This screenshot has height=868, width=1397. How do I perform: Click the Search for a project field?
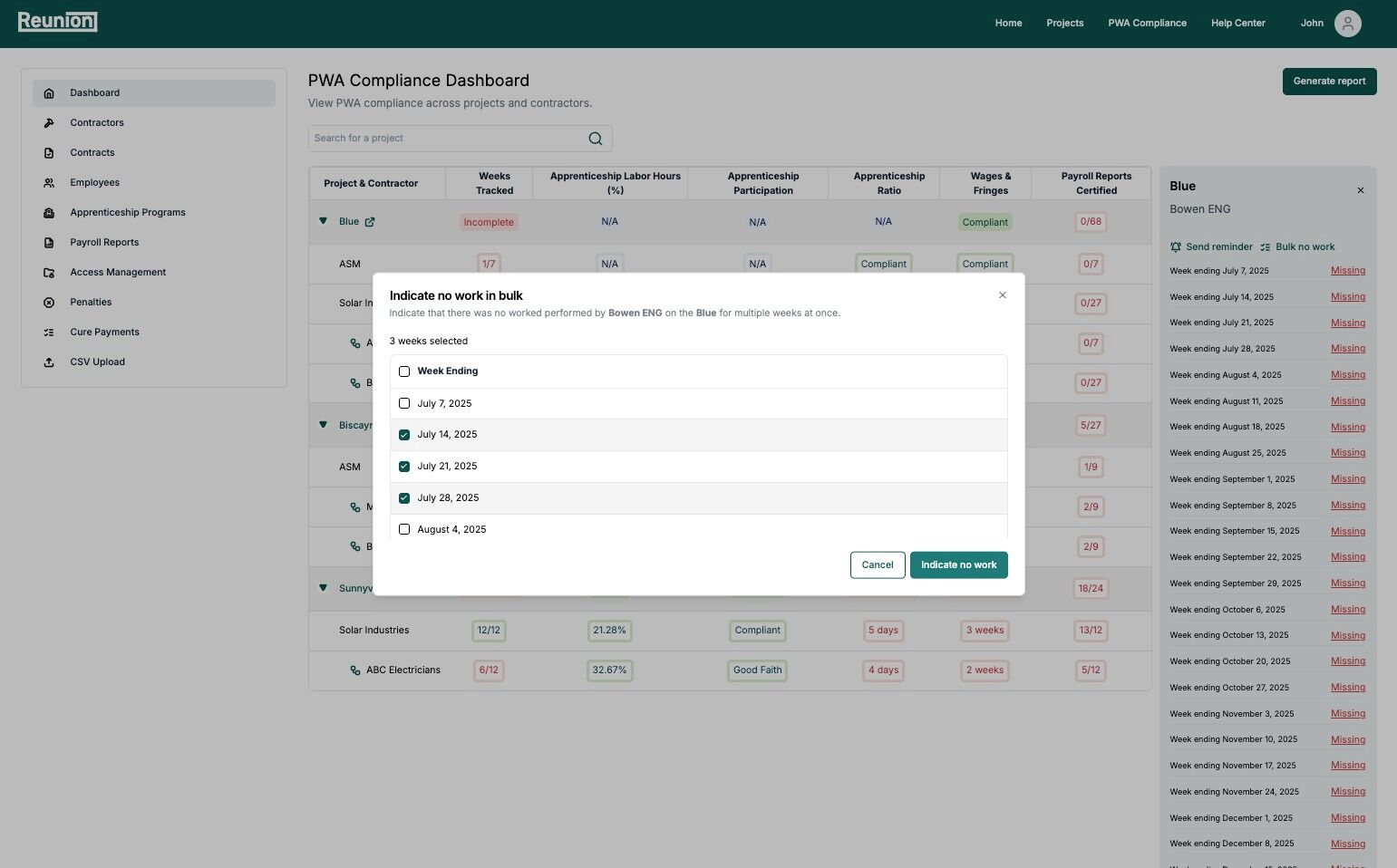coord(460,139)
